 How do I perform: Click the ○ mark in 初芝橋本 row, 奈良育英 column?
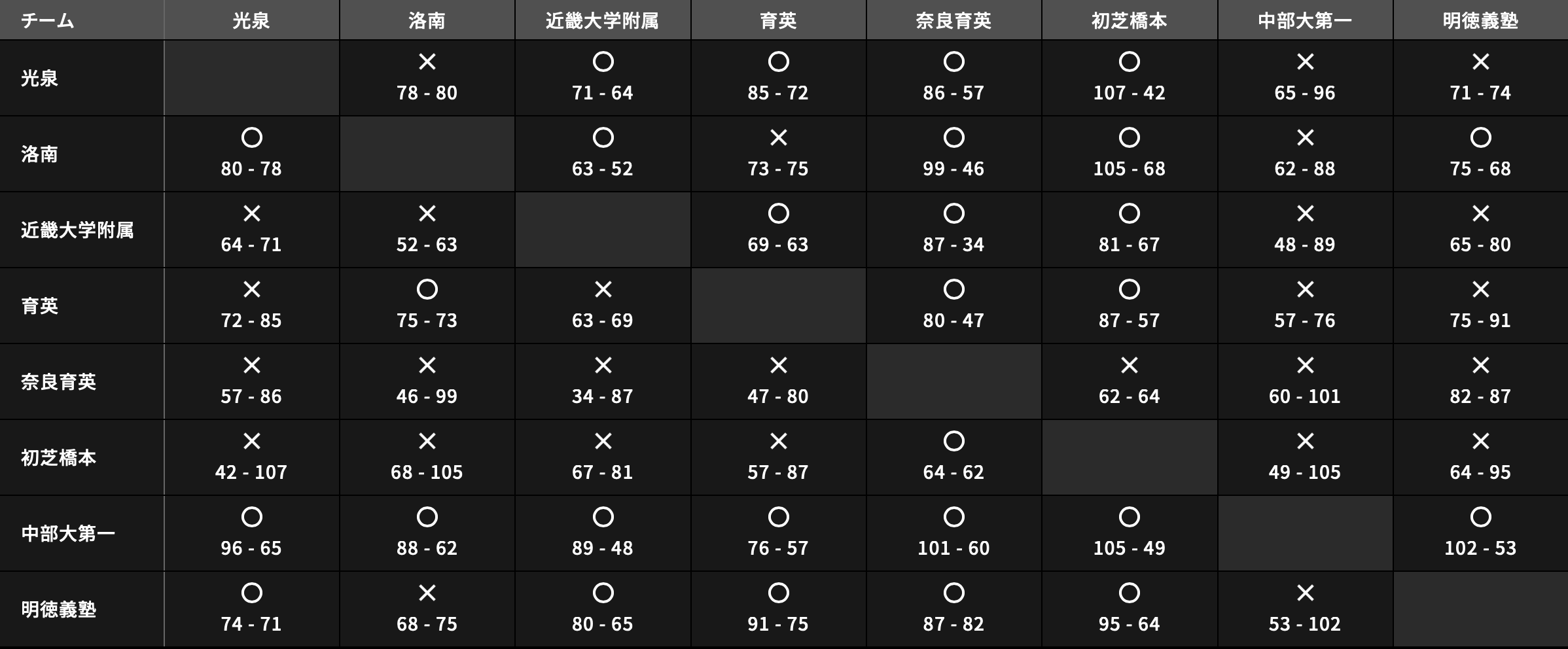[x=954, y=442]
